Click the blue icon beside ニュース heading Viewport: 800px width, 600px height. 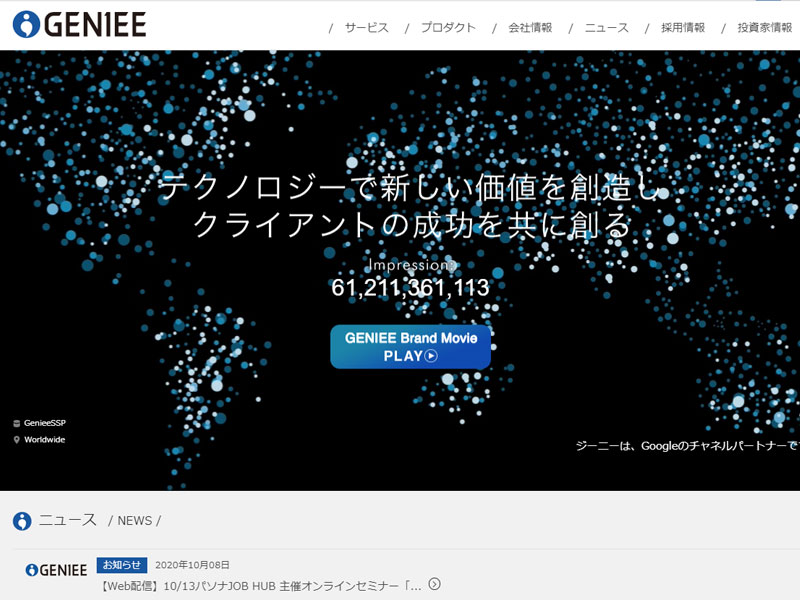(22, 521)
